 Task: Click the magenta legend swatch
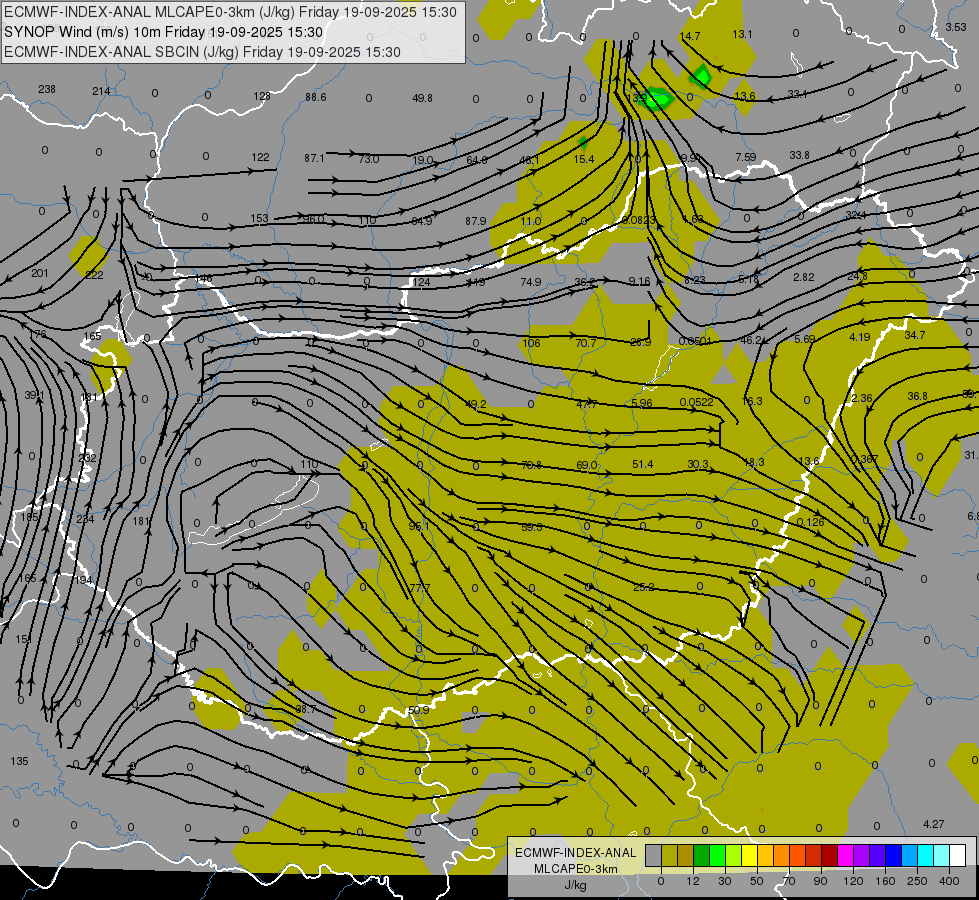click(x=846, y=855)
